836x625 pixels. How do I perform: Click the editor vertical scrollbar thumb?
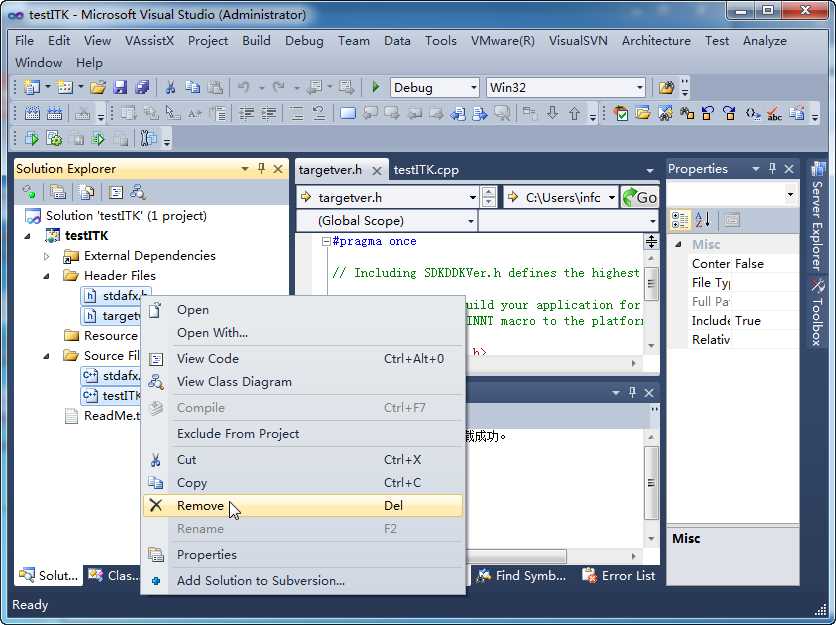point(651,283)
